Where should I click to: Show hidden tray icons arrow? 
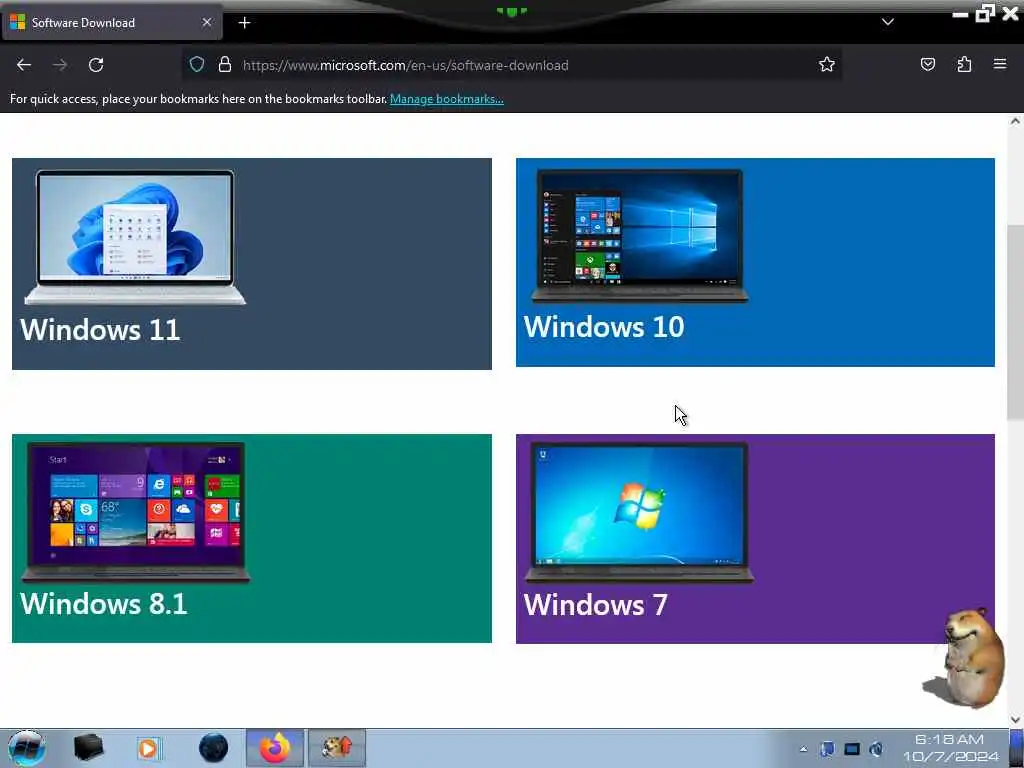tap(803, 749)
